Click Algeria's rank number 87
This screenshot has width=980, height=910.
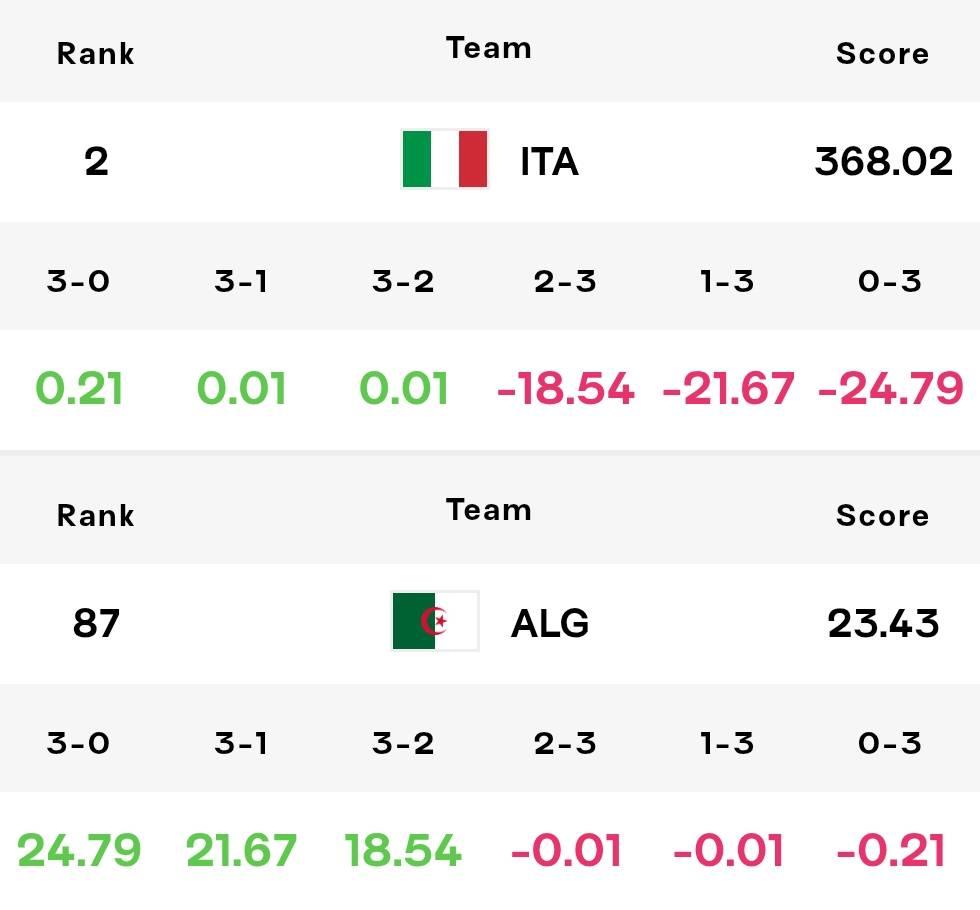[x=96, y=623]
